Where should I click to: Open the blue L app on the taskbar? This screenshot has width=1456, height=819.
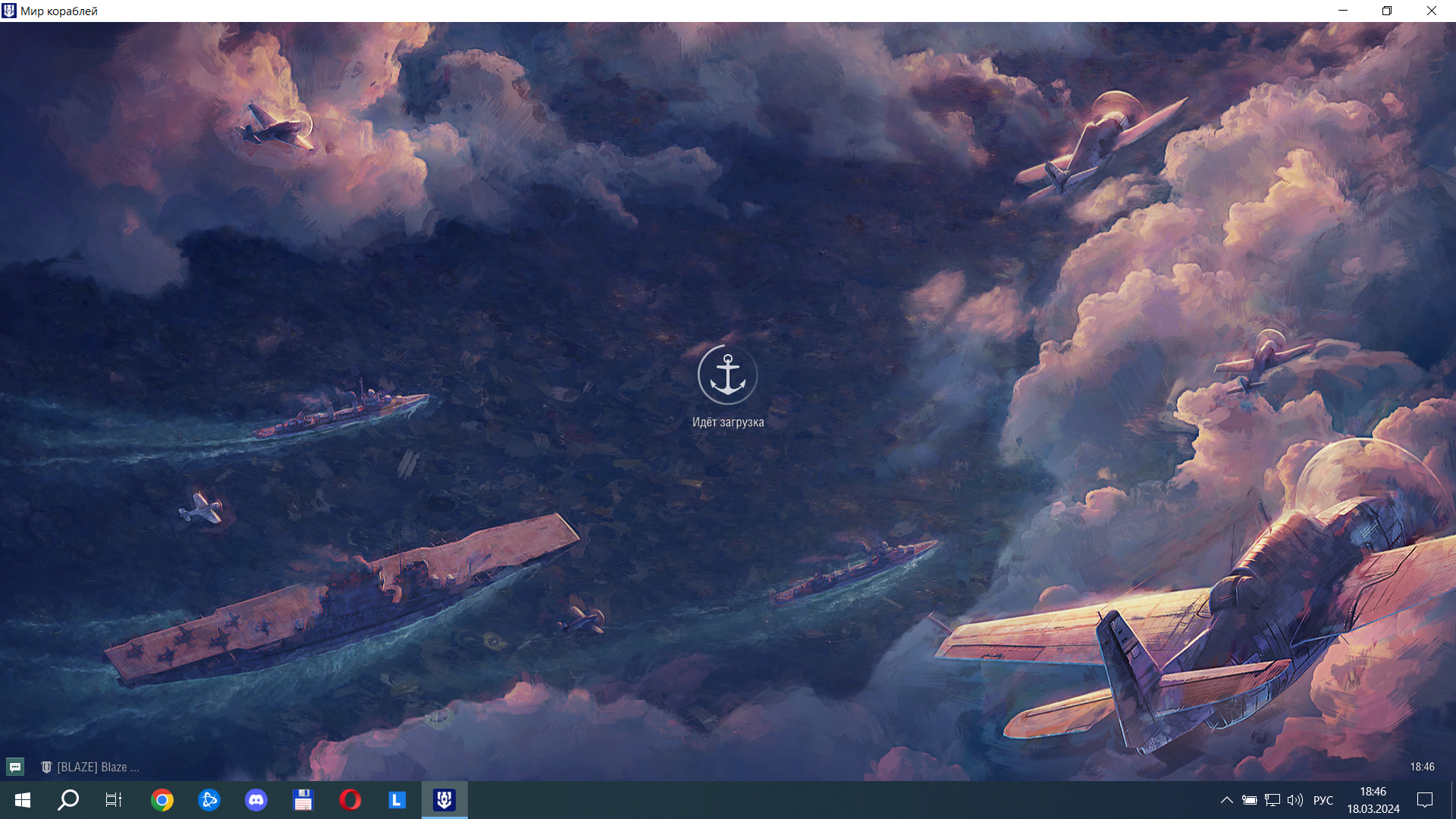[x=397, y=800]
